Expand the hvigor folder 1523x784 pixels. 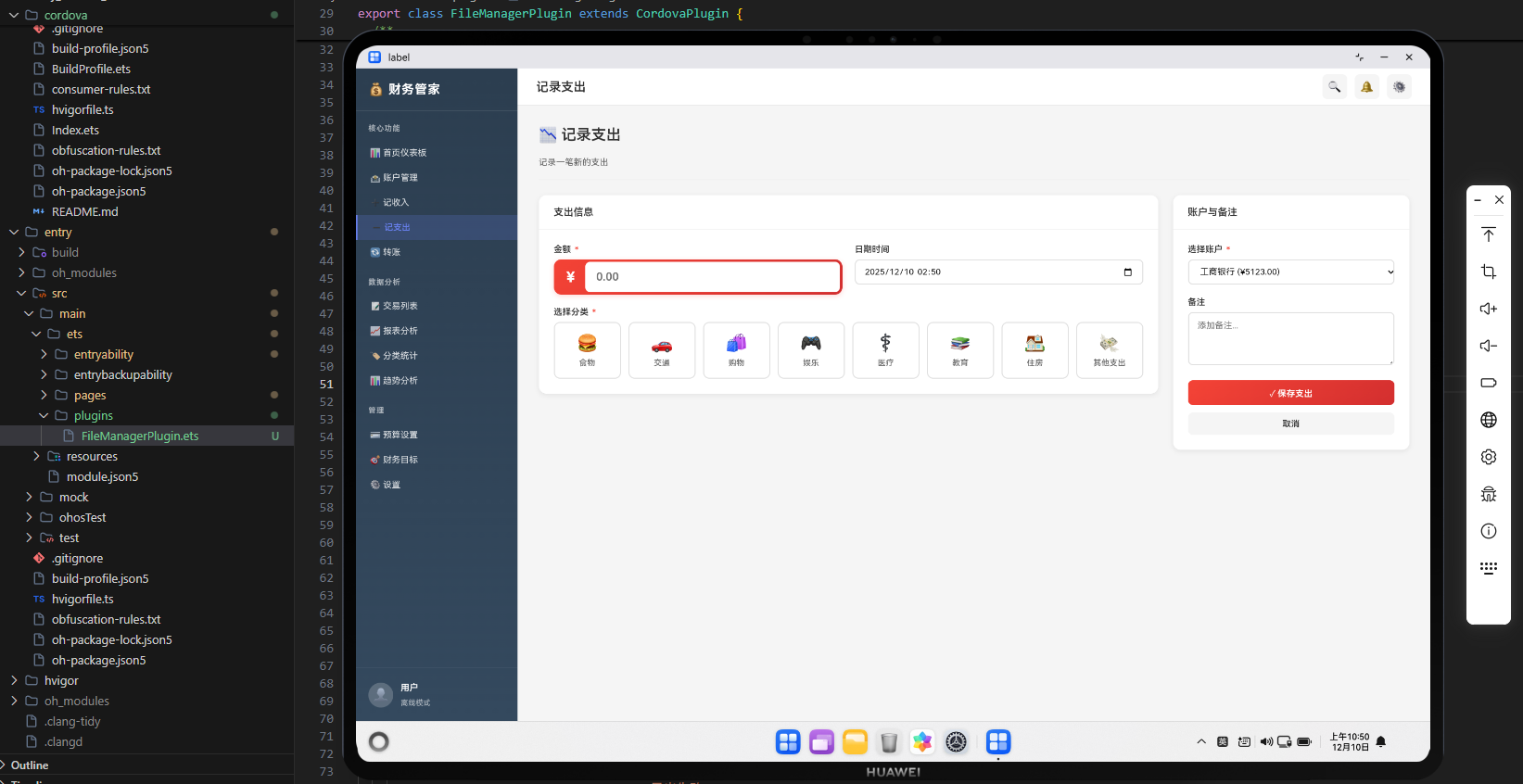point(14,680)
